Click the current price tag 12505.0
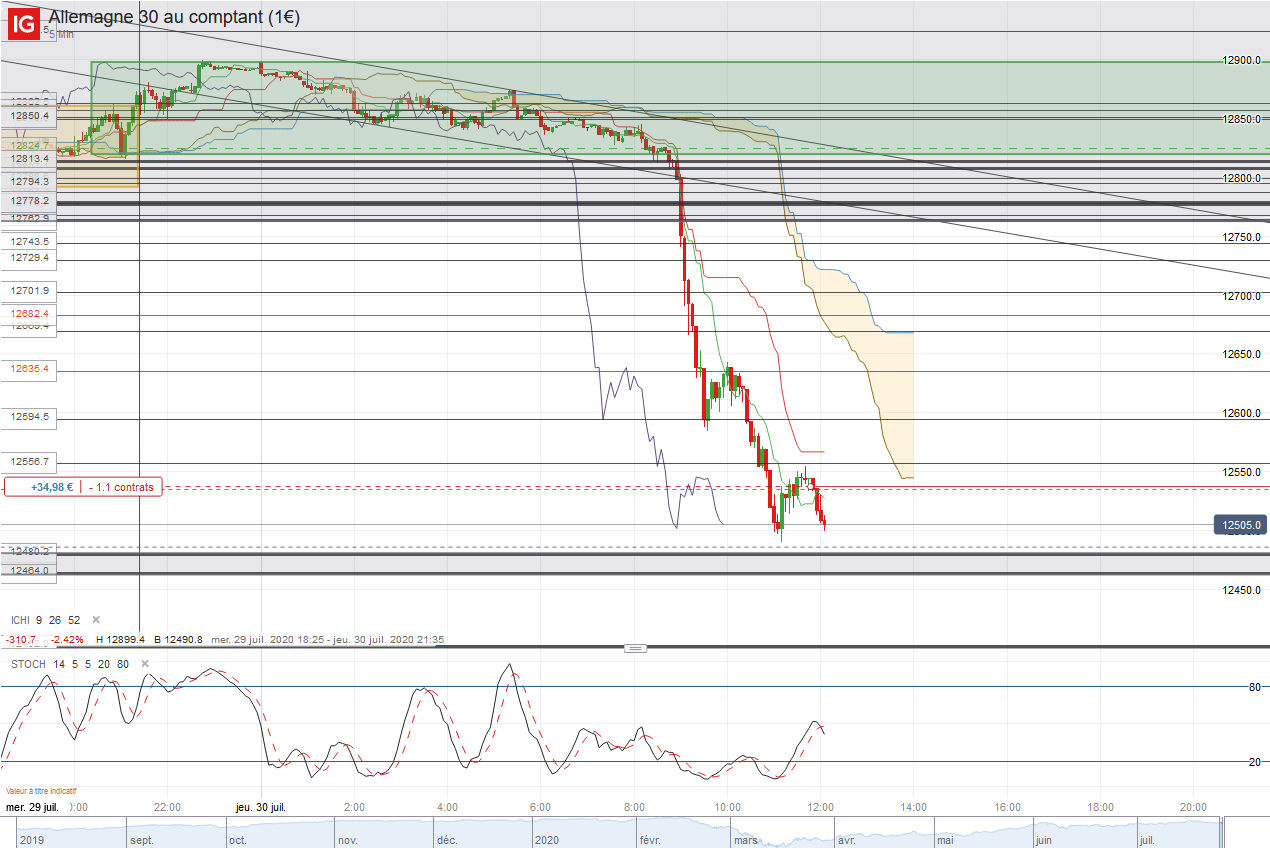Image resolution: width=1270 pixels, height=848 pixels. (1241, 524)
